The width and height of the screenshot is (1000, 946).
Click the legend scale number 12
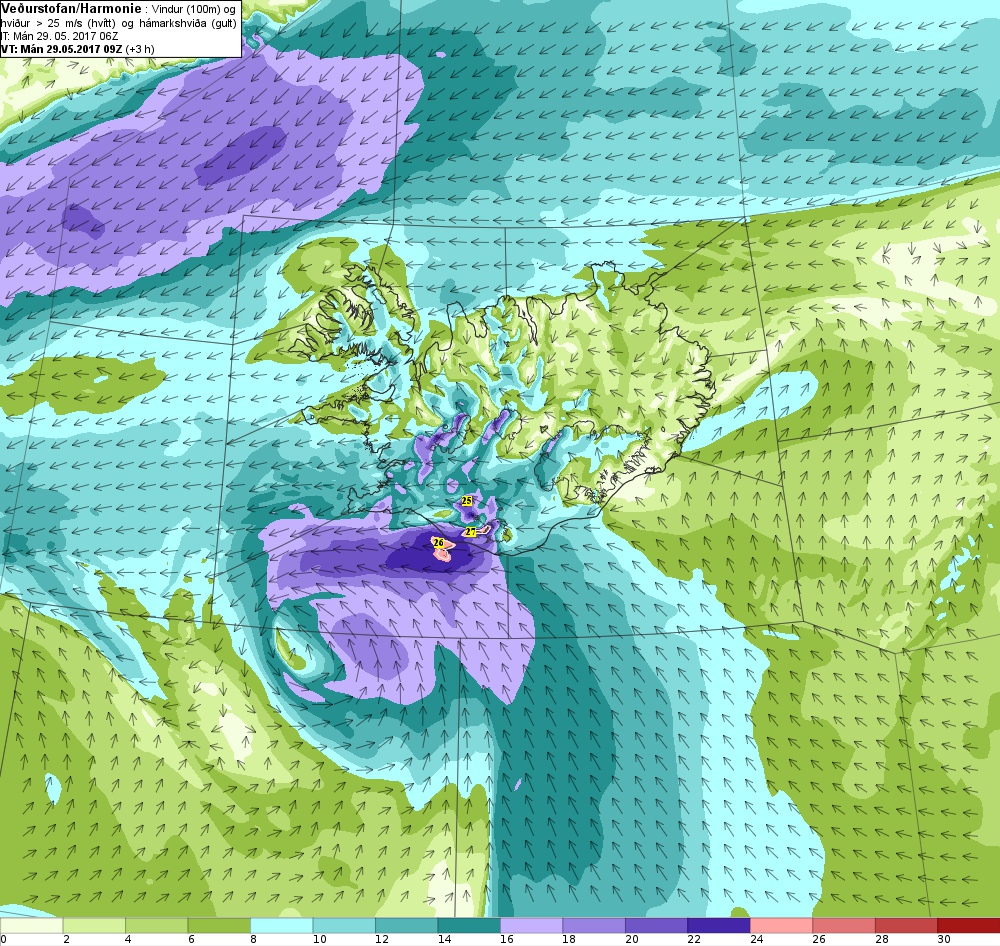click(381, 939)
